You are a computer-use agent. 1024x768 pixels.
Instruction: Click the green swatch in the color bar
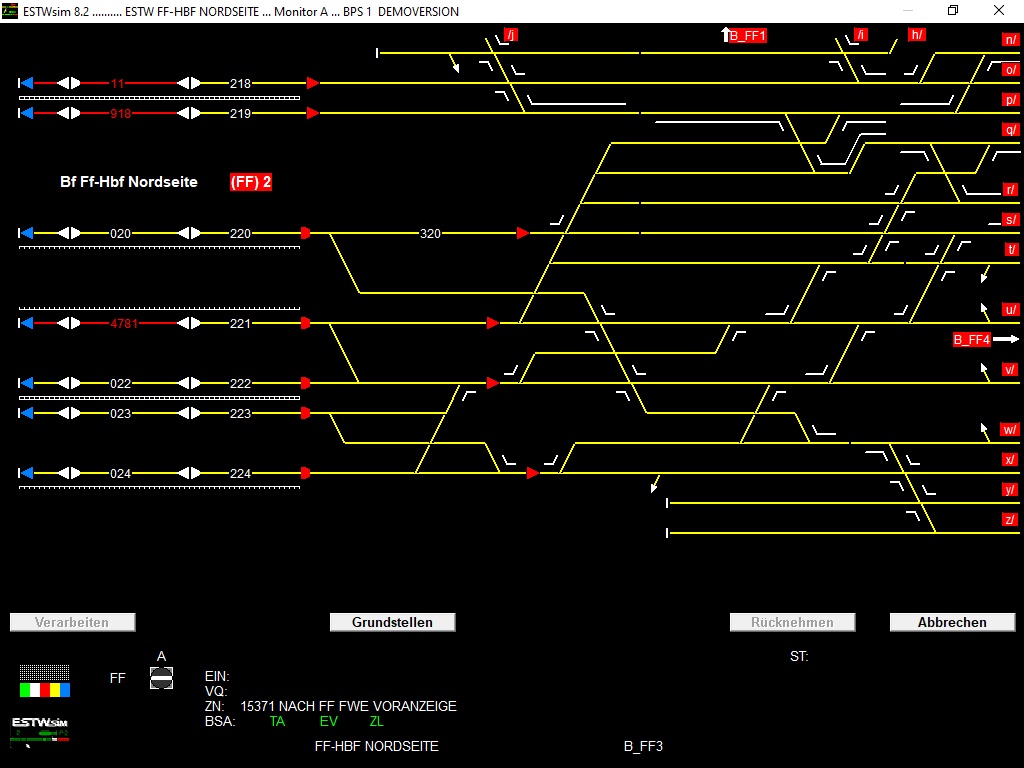click(25, 690)
